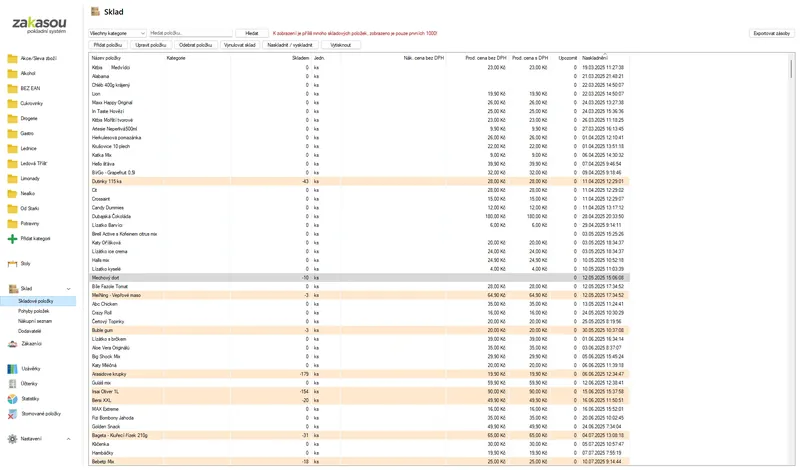Open Statistiky pie chart icon
The height and width of the screenshot is (470, 800).
pos(13,399)
